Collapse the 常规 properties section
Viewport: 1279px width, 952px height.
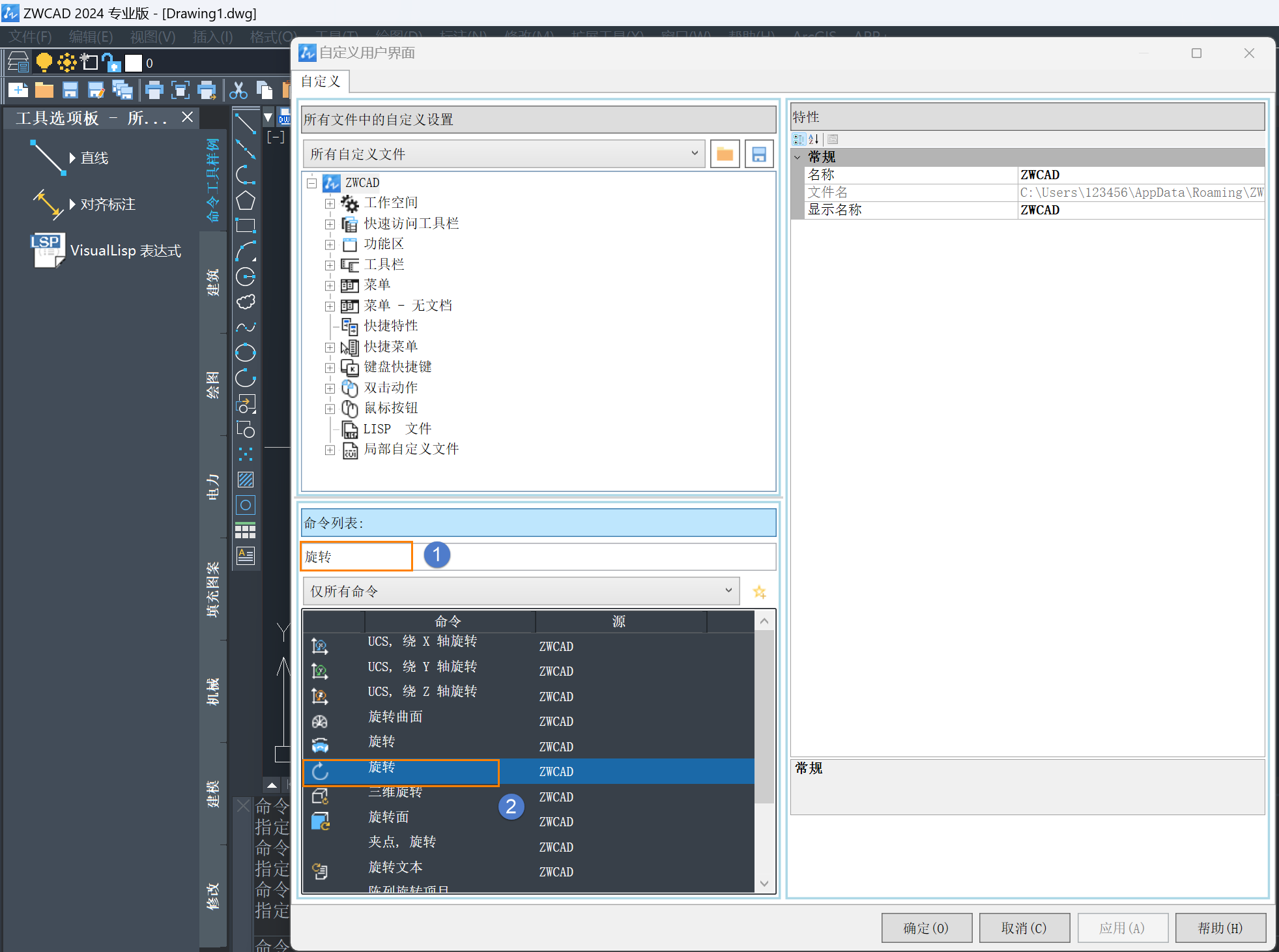tap(798, 157)
